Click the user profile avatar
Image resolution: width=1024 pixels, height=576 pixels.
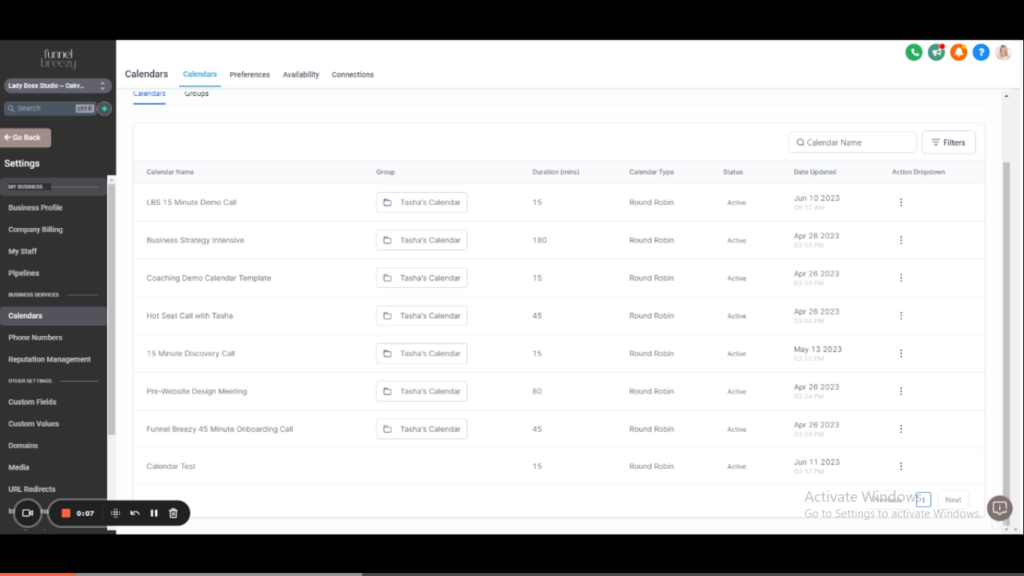(1003, 52)
